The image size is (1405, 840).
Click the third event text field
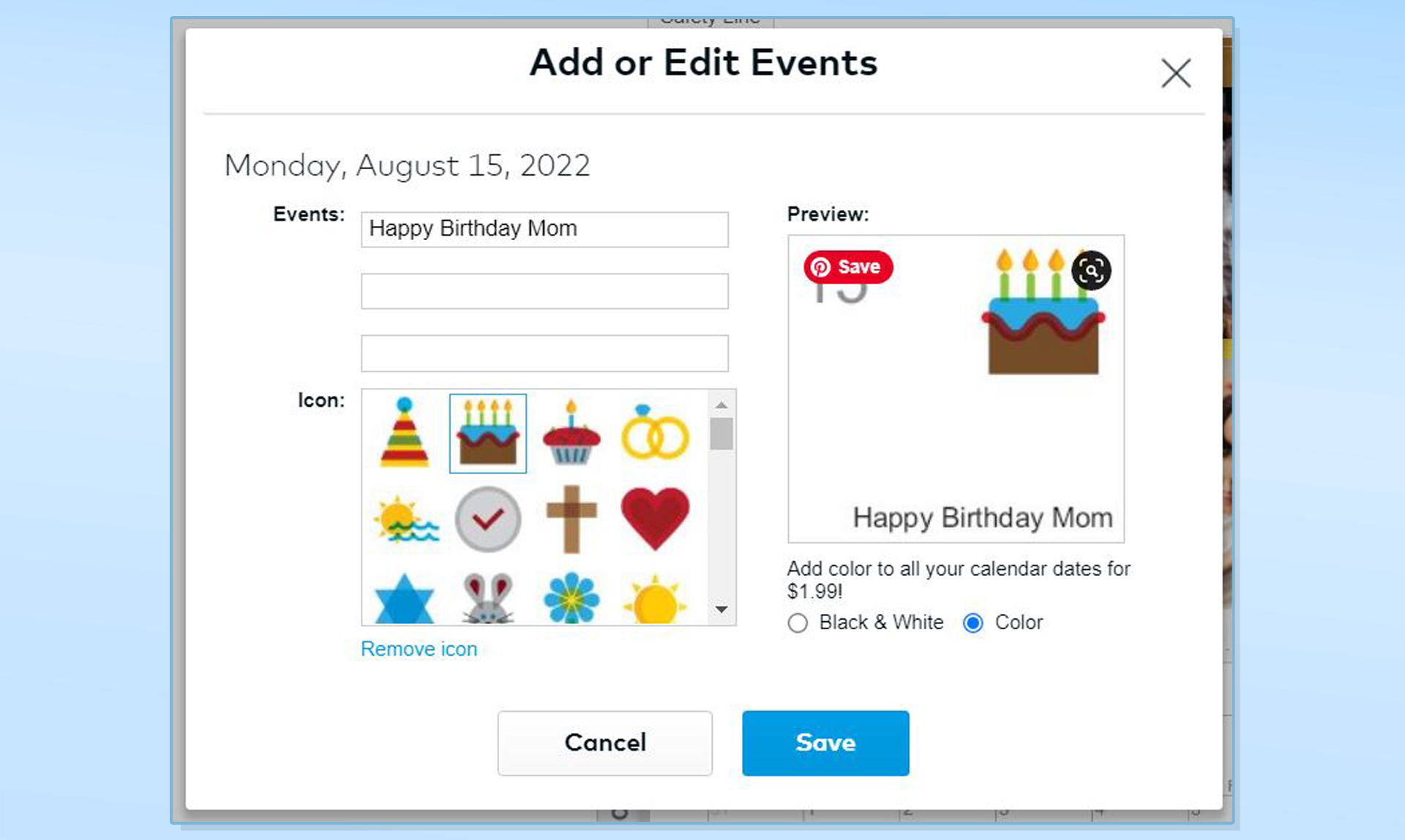pyautogui.click(x=545, y=352)
